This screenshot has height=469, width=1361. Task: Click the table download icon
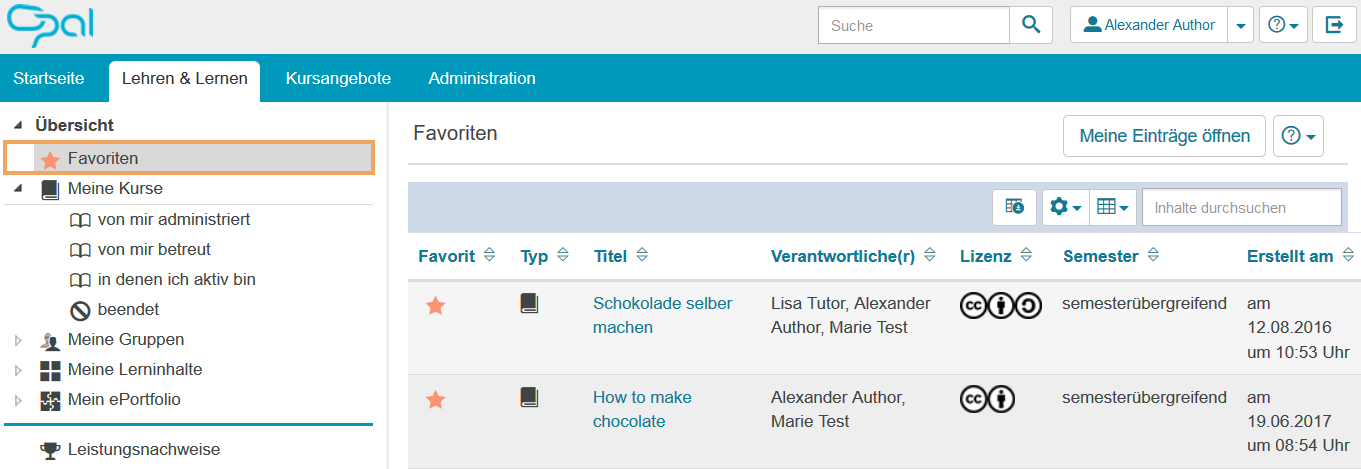tap(1015, 207)
